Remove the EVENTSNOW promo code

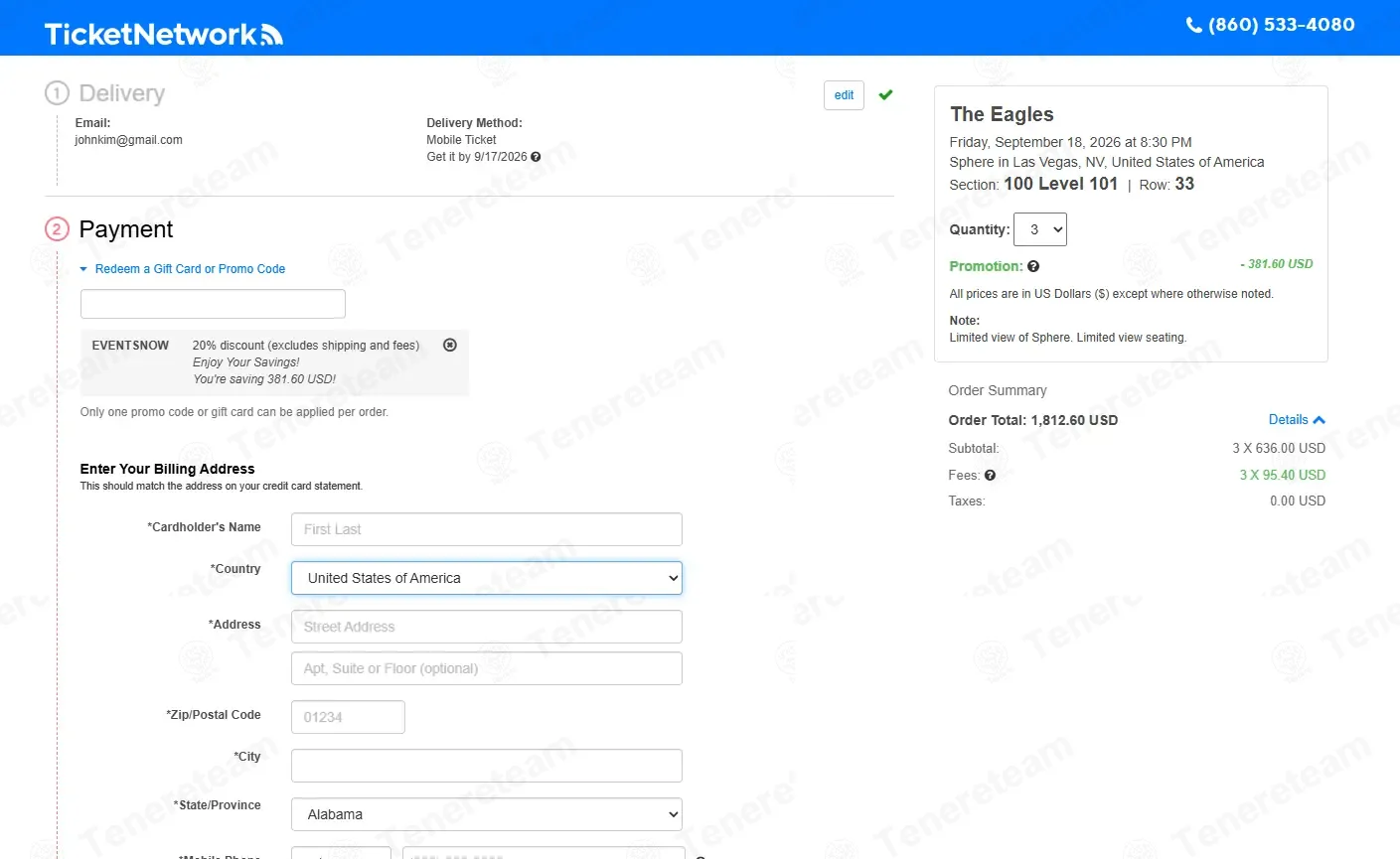click(x=450, y=345)
